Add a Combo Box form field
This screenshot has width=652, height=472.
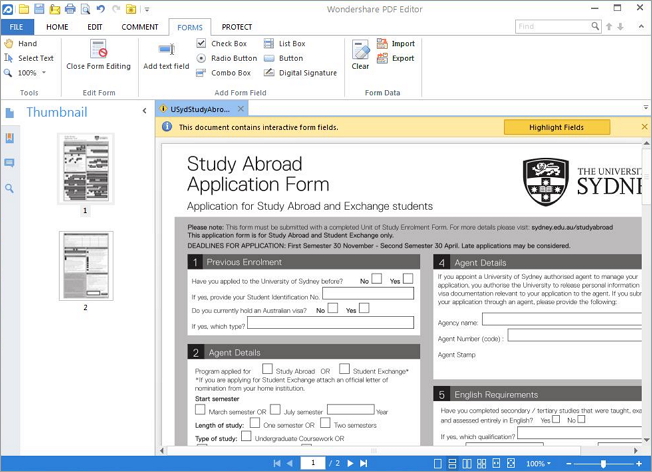coord(224,73)
